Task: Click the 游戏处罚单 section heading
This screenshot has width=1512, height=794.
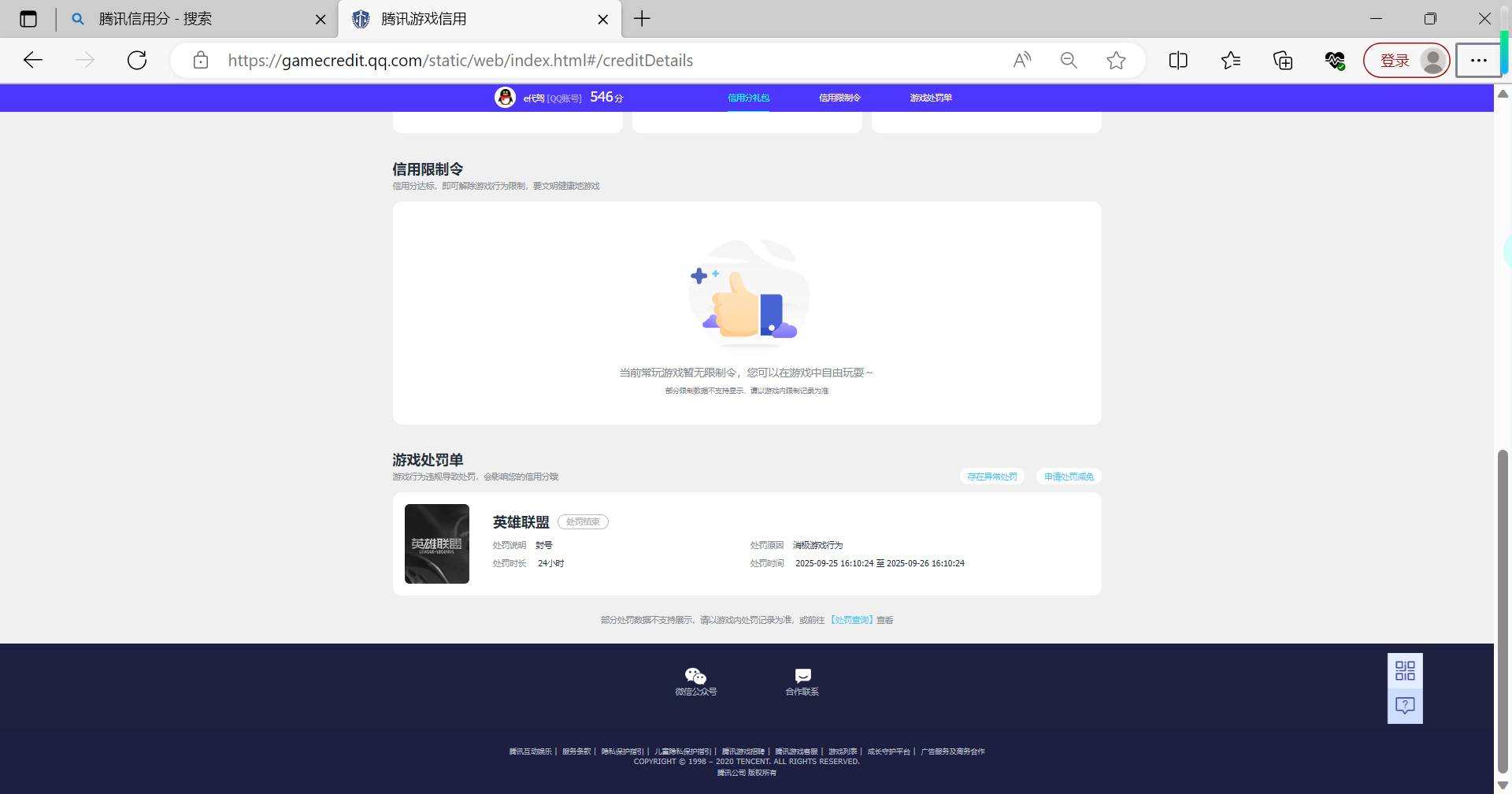Action: (428, 460)
